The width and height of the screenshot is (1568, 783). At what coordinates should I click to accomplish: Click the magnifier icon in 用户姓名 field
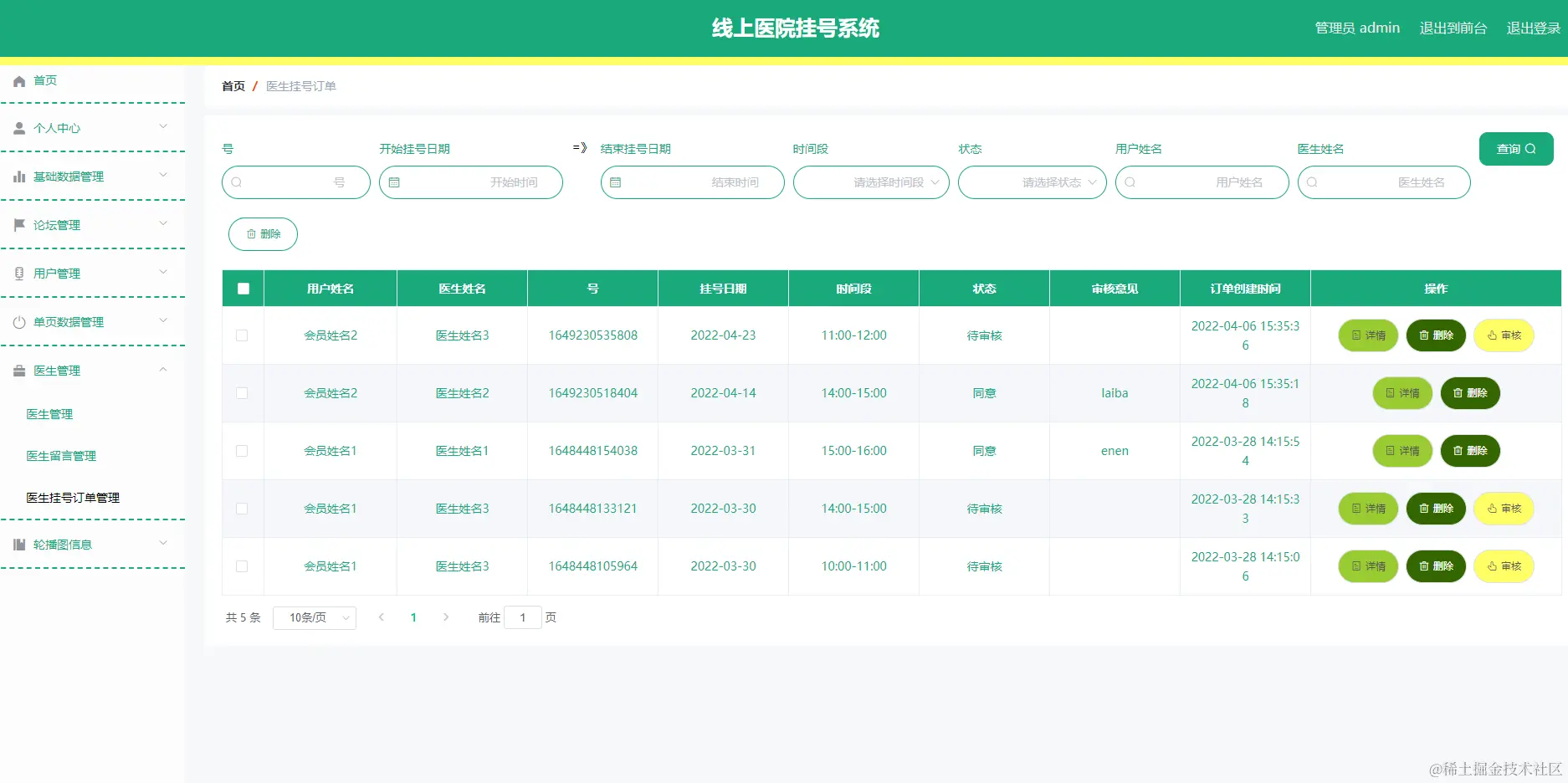coord(1130,182)
